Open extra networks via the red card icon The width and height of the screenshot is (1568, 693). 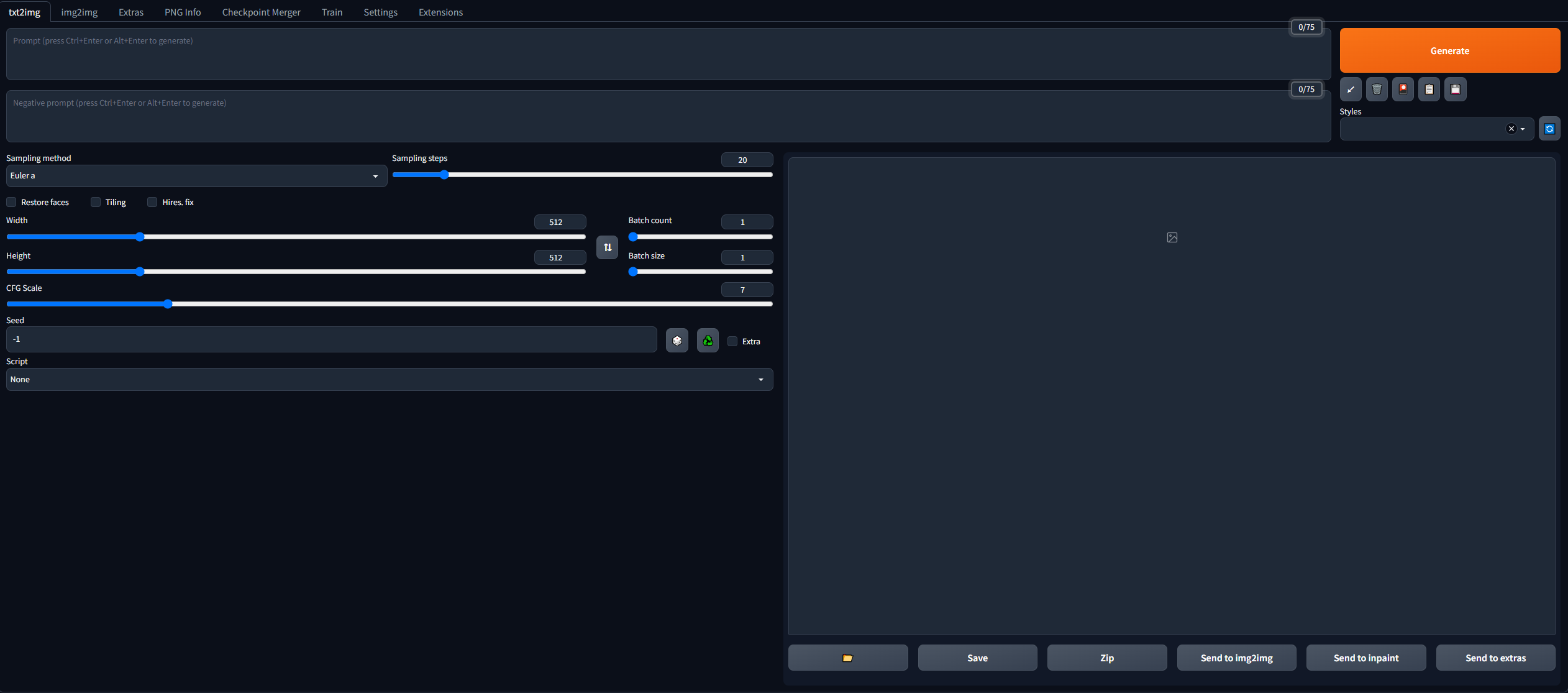pyautogui.click(x=1403, y=89)
